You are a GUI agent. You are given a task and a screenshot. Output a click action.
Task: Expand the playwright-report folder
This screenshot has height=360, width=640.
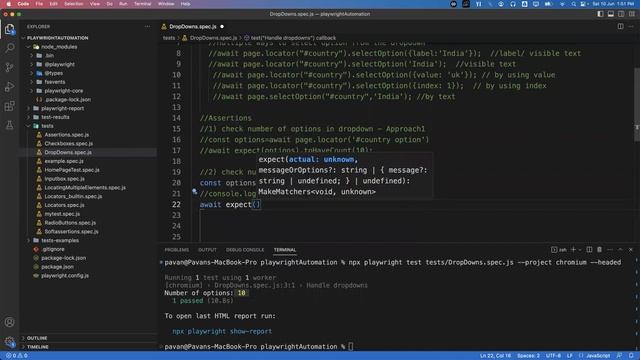point(62,109)
